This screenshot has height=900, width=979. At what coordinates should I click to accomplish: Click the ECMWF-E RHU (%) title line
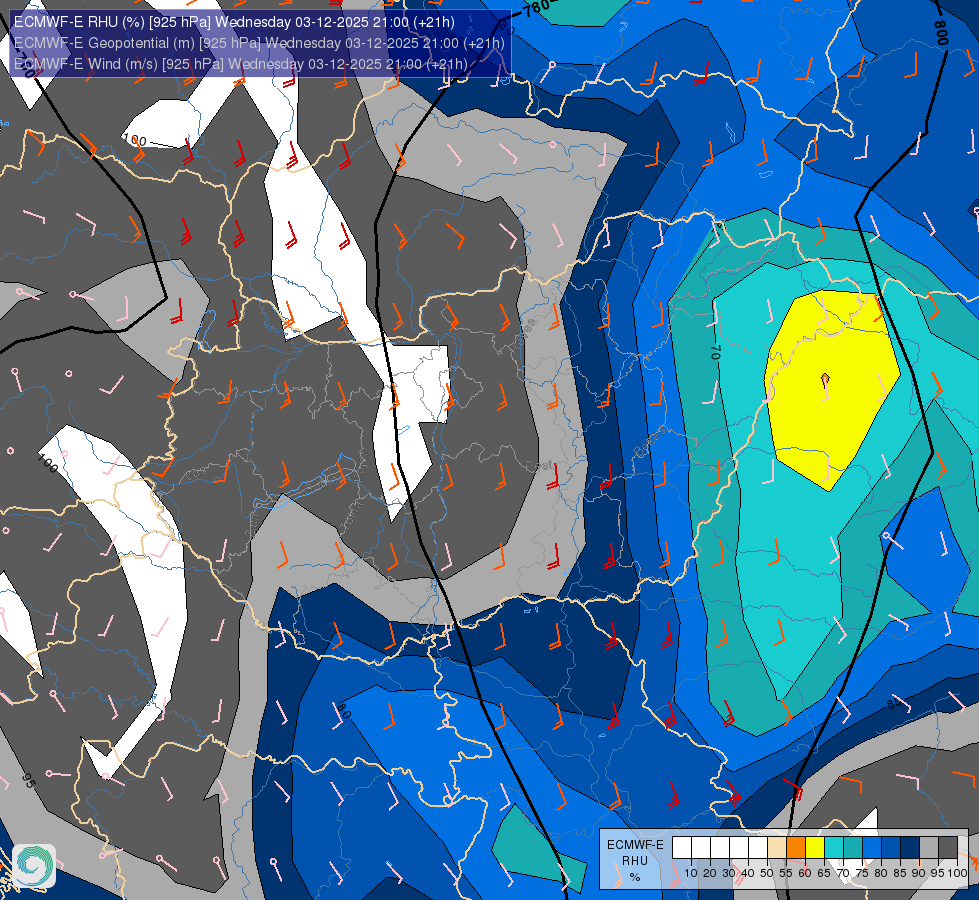click(234, 22)
